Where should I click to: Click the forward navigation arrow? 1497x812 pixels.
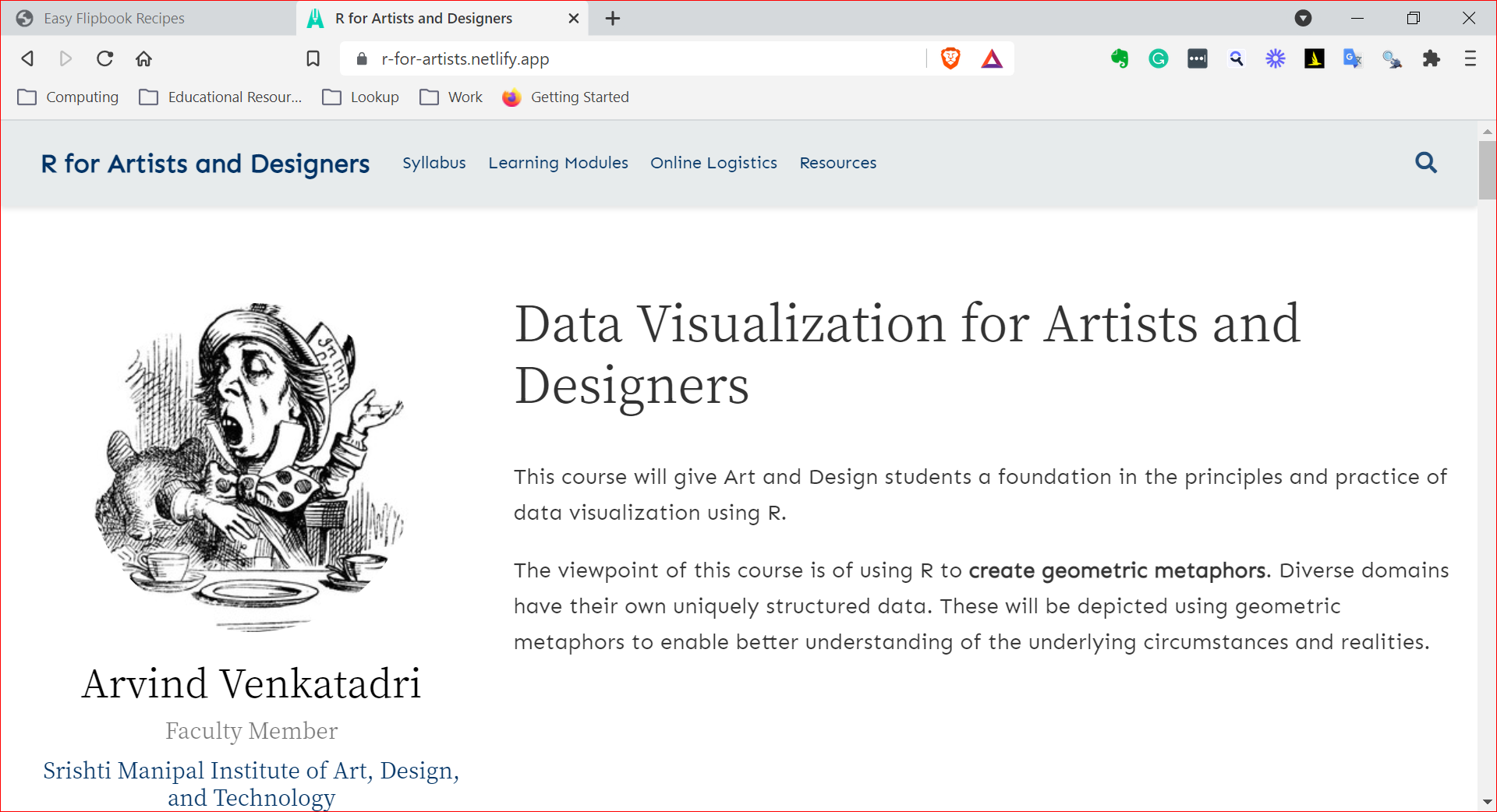click(x=66, y=58)
